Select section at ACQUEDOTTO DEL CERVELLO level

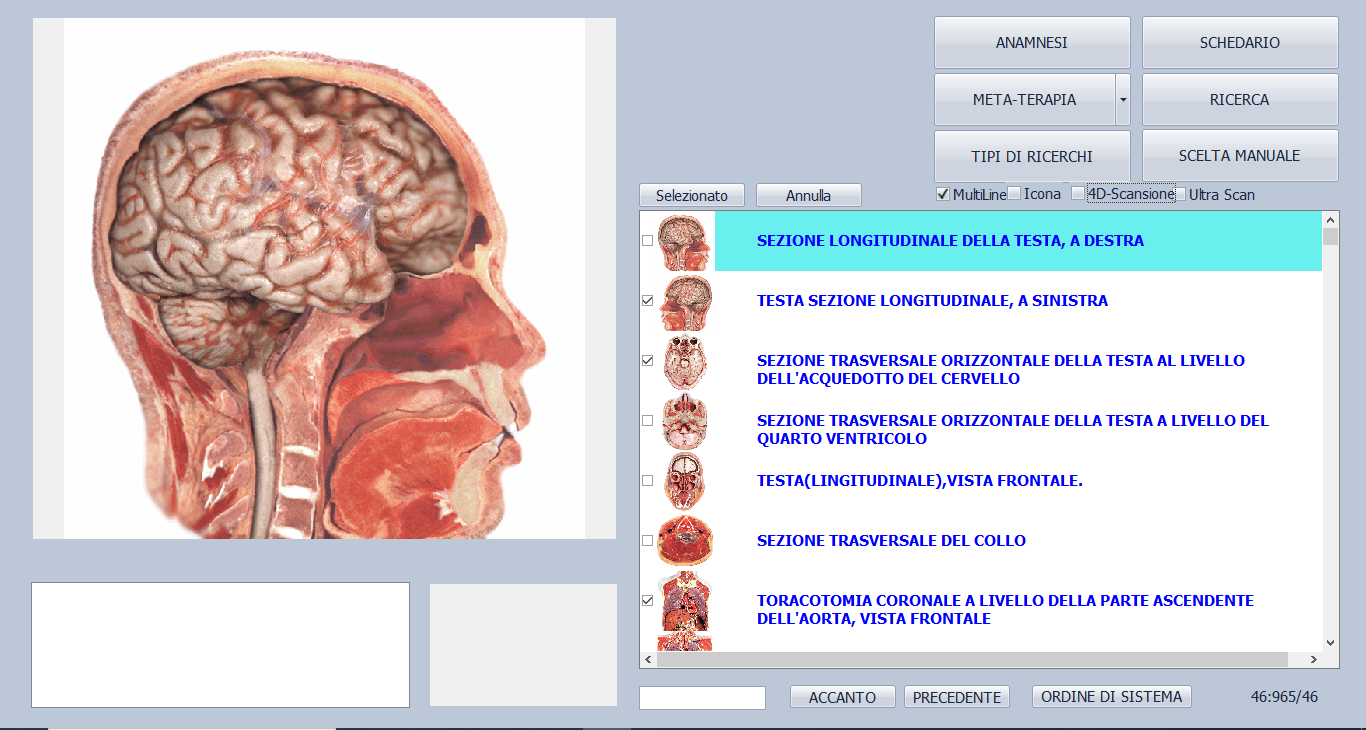pyautogui.click(x=1001, y=370)
